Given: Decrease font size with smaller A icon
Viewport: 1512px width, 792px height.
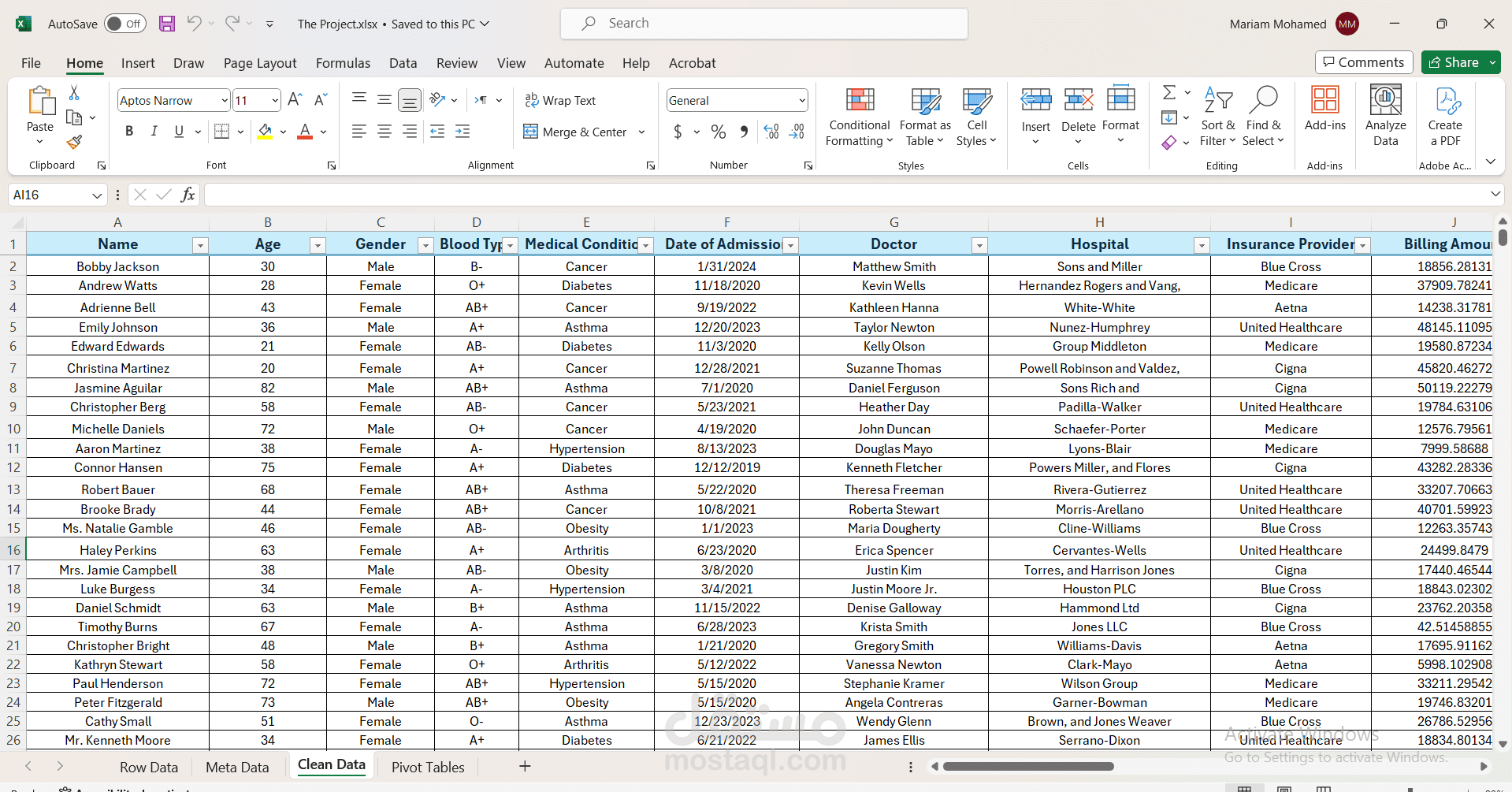Looking at the screenshot, I should [320, 99].
